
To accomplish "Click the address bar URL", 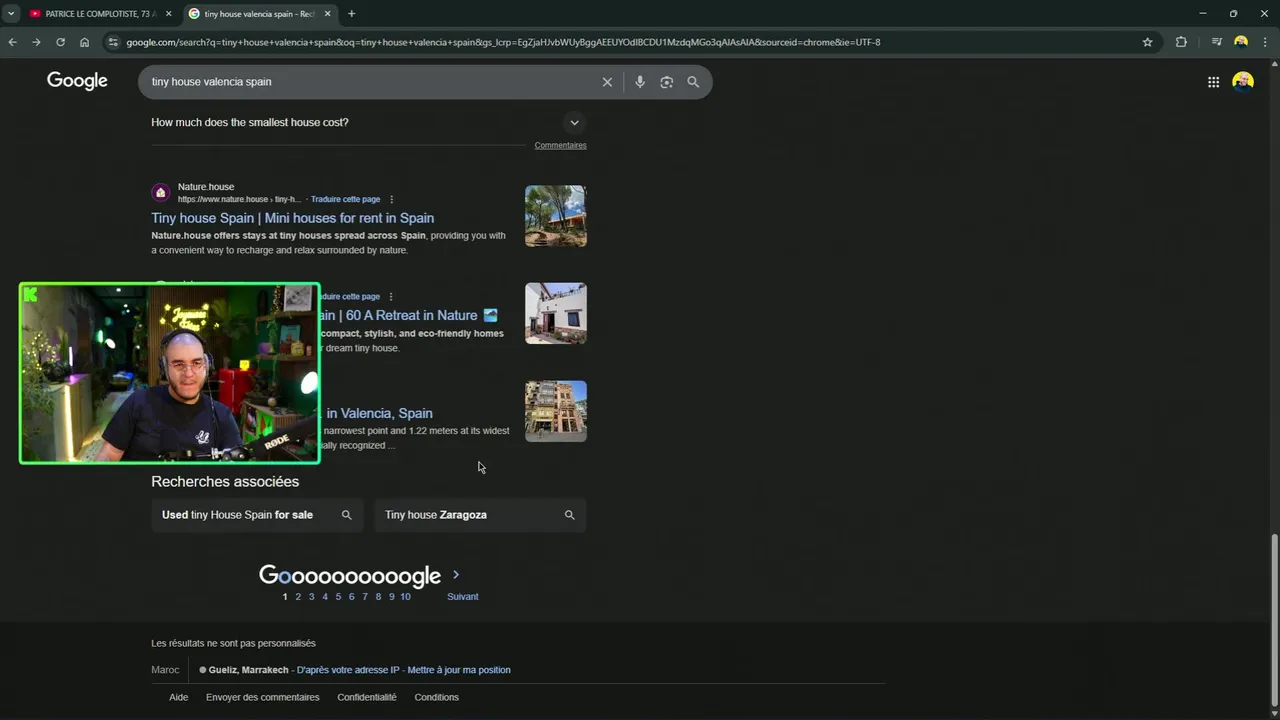I will click(503, 42).
